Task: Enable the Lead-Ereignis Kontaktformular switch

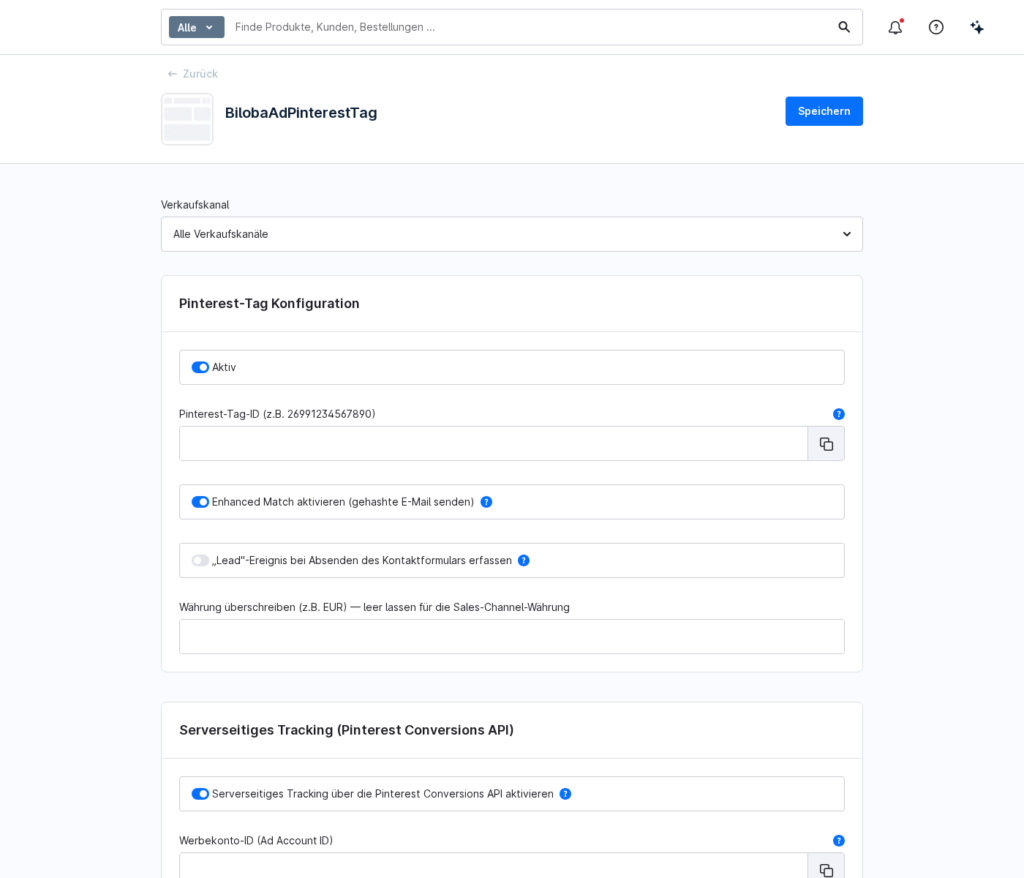Action: pyautogui.click(x=200, y=561)
